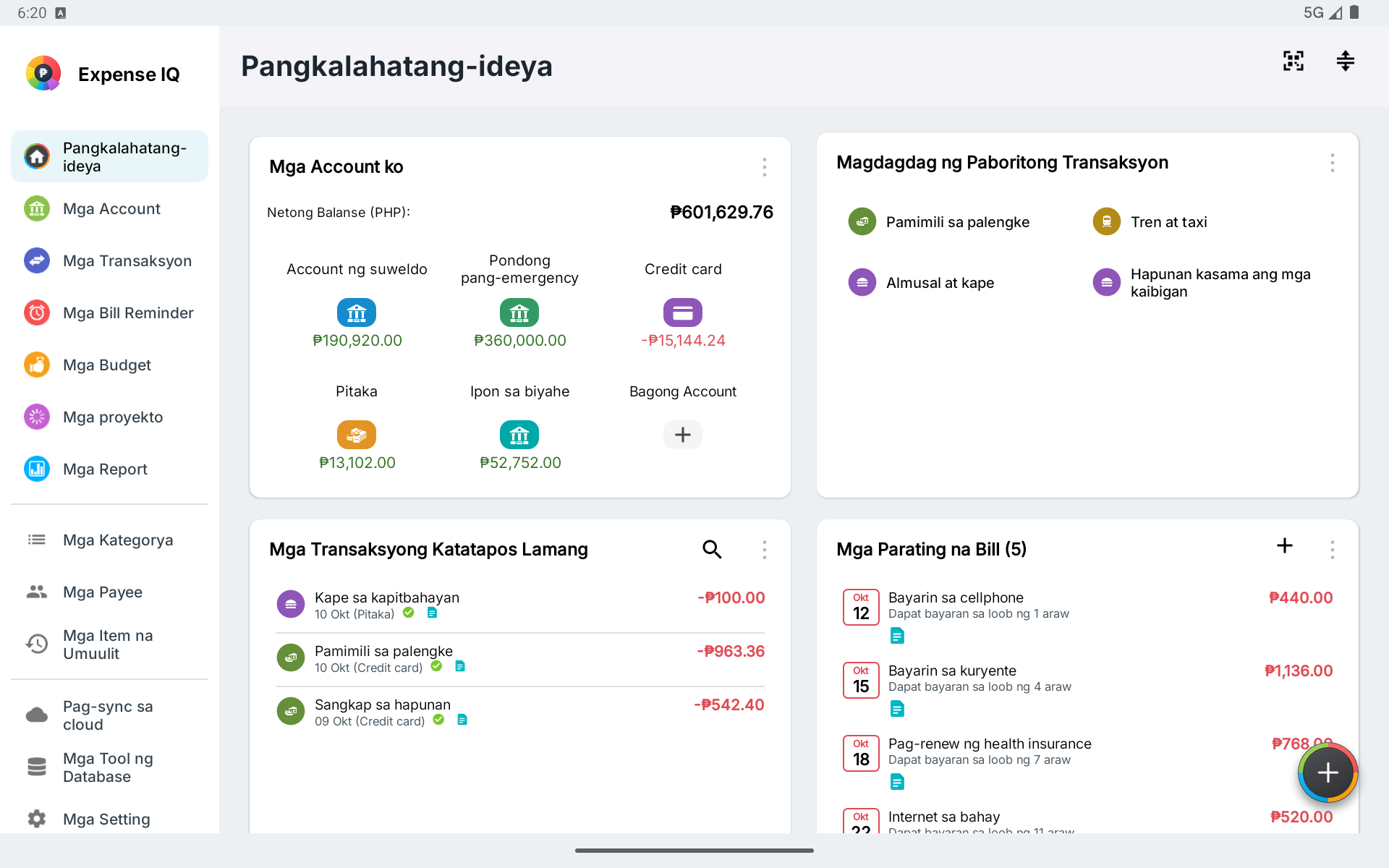Image resolution: width=1389 pixels, height=868 pixels.
Task: Open Mga Kategorya in sidebar
Action: pos(109,540)
